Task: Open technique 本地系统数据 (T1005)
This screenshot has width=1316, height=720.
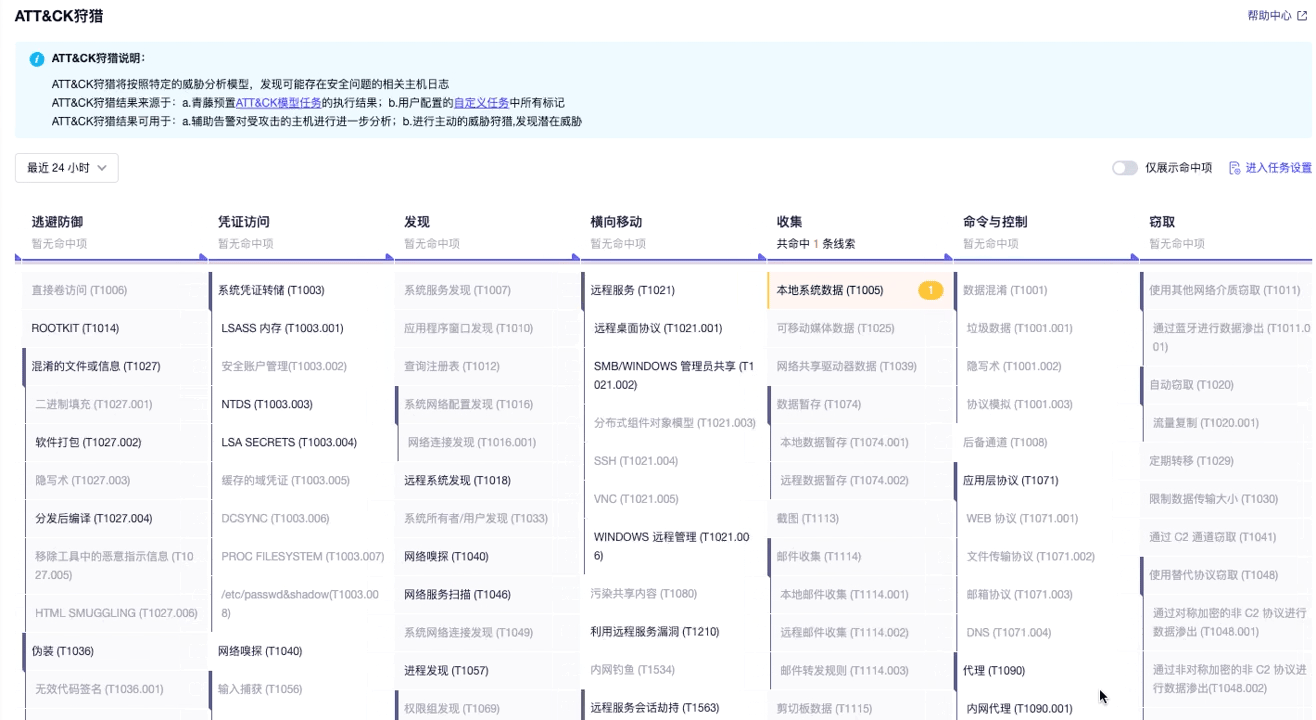Action: 830,291
